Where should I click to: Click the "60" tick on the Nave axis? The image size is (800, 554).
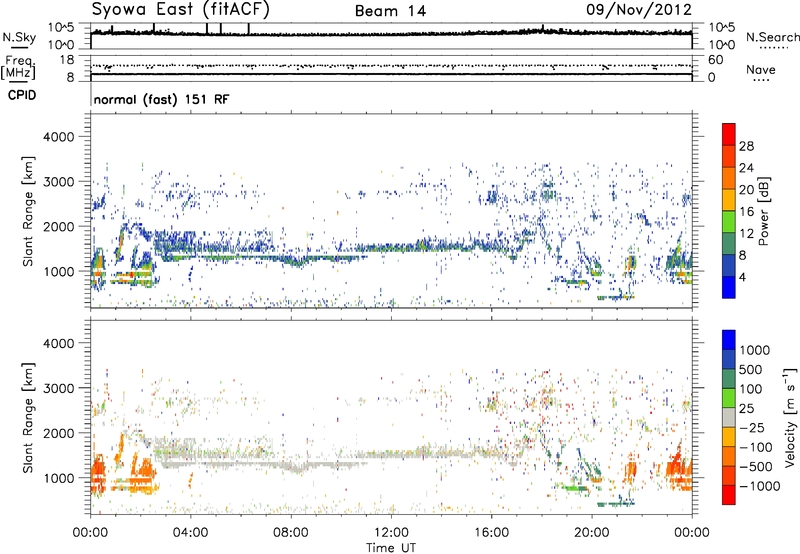[716, 60]
